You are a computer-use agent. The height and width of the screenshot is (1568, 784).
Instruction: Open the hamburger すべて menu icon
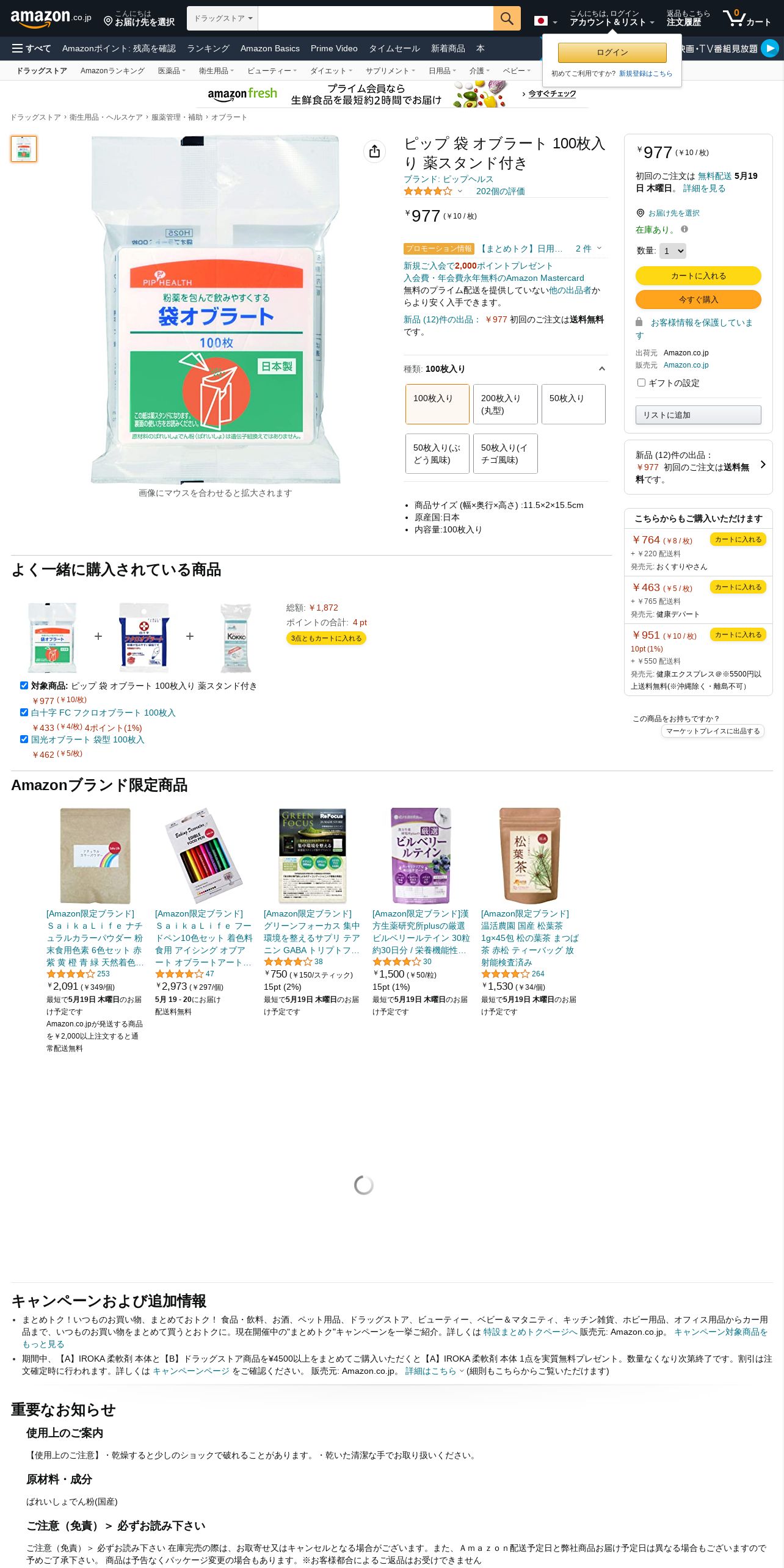(x=17, y=48)
